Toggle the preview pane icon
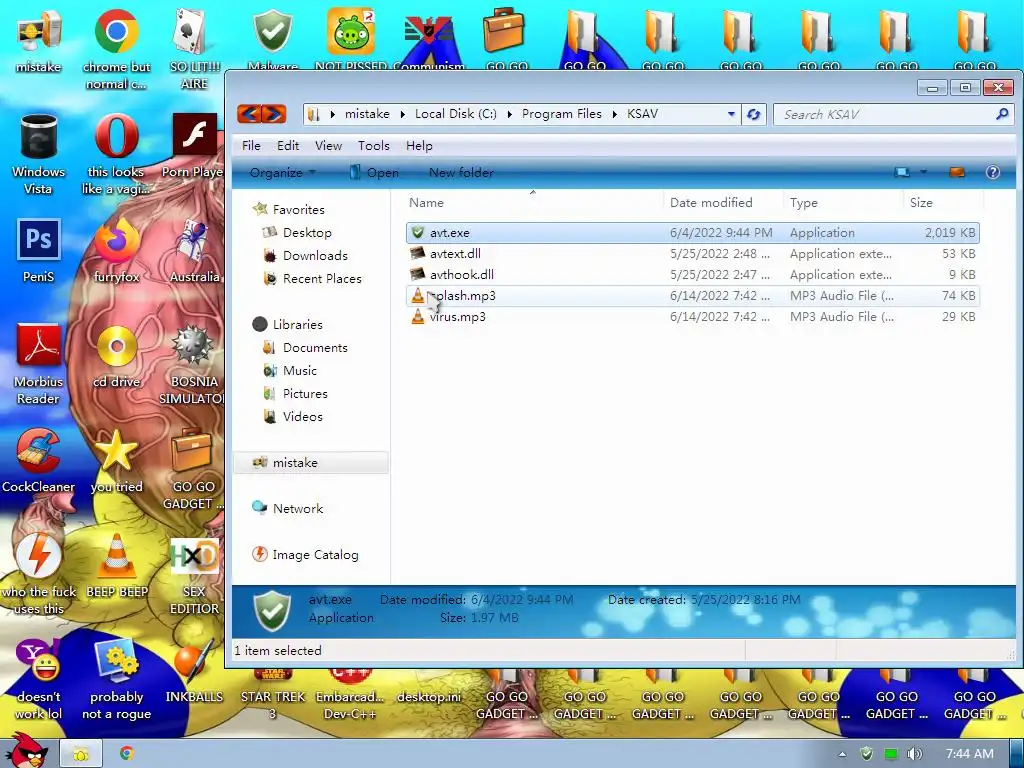 (957, 172)
